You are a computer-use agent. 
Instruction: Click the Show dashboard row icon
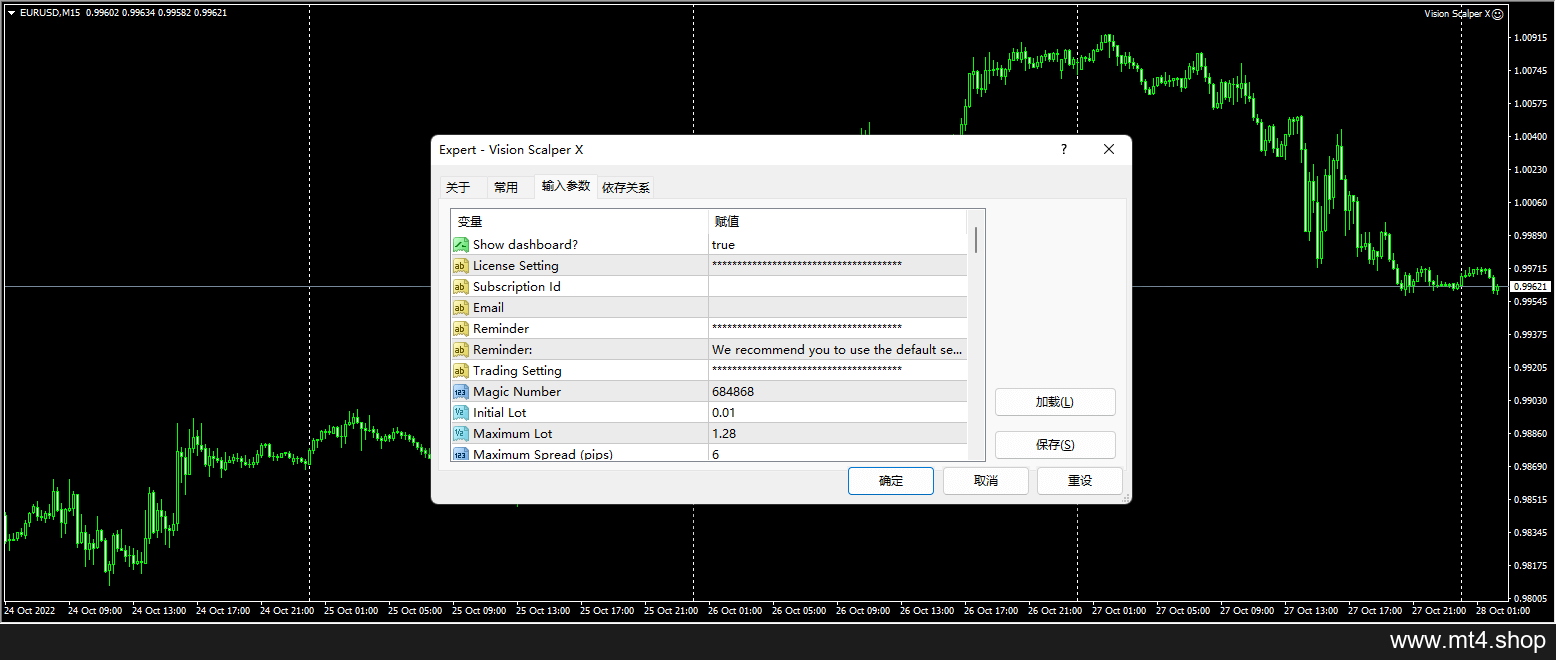tap(461, 245)
